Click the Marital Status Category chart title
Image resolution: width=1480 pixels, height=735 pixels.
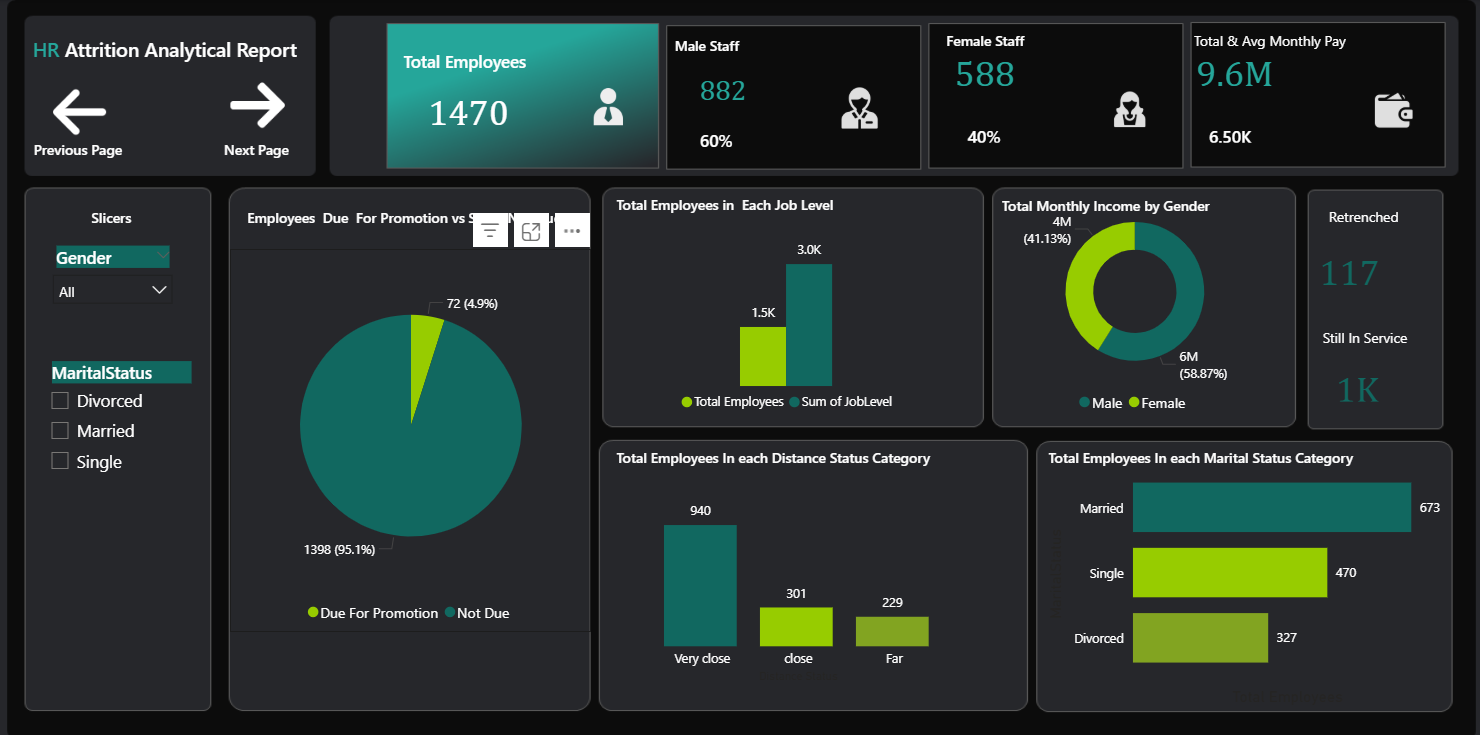[x=1201, y=458]
